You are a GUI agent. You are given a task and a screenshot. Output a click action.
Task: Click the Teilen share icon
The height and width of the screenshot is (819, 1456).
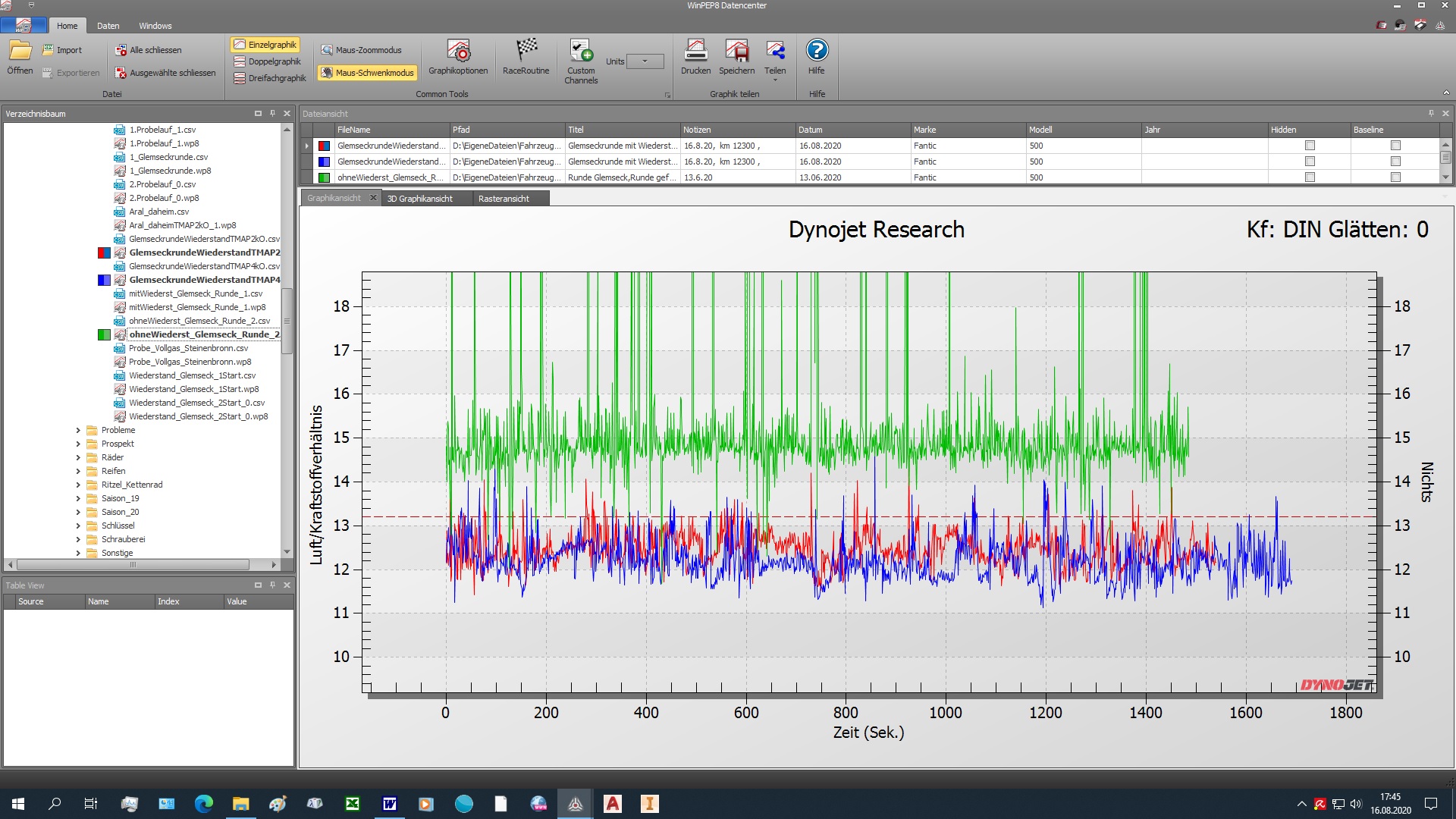click(x=775, y=52)
